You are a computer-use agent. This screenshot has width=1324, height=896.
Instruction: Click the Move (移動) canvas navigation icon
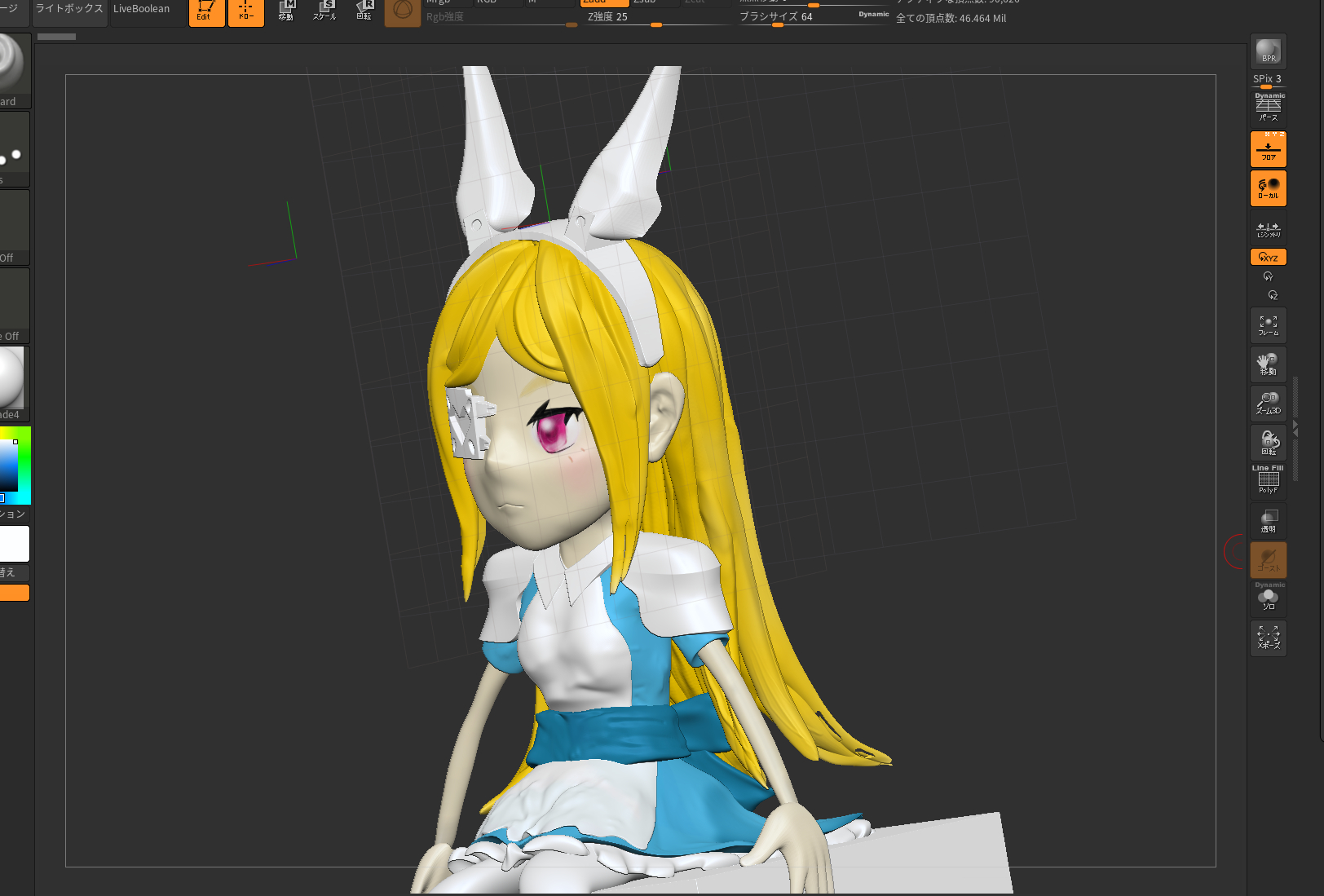point(1268,364)
